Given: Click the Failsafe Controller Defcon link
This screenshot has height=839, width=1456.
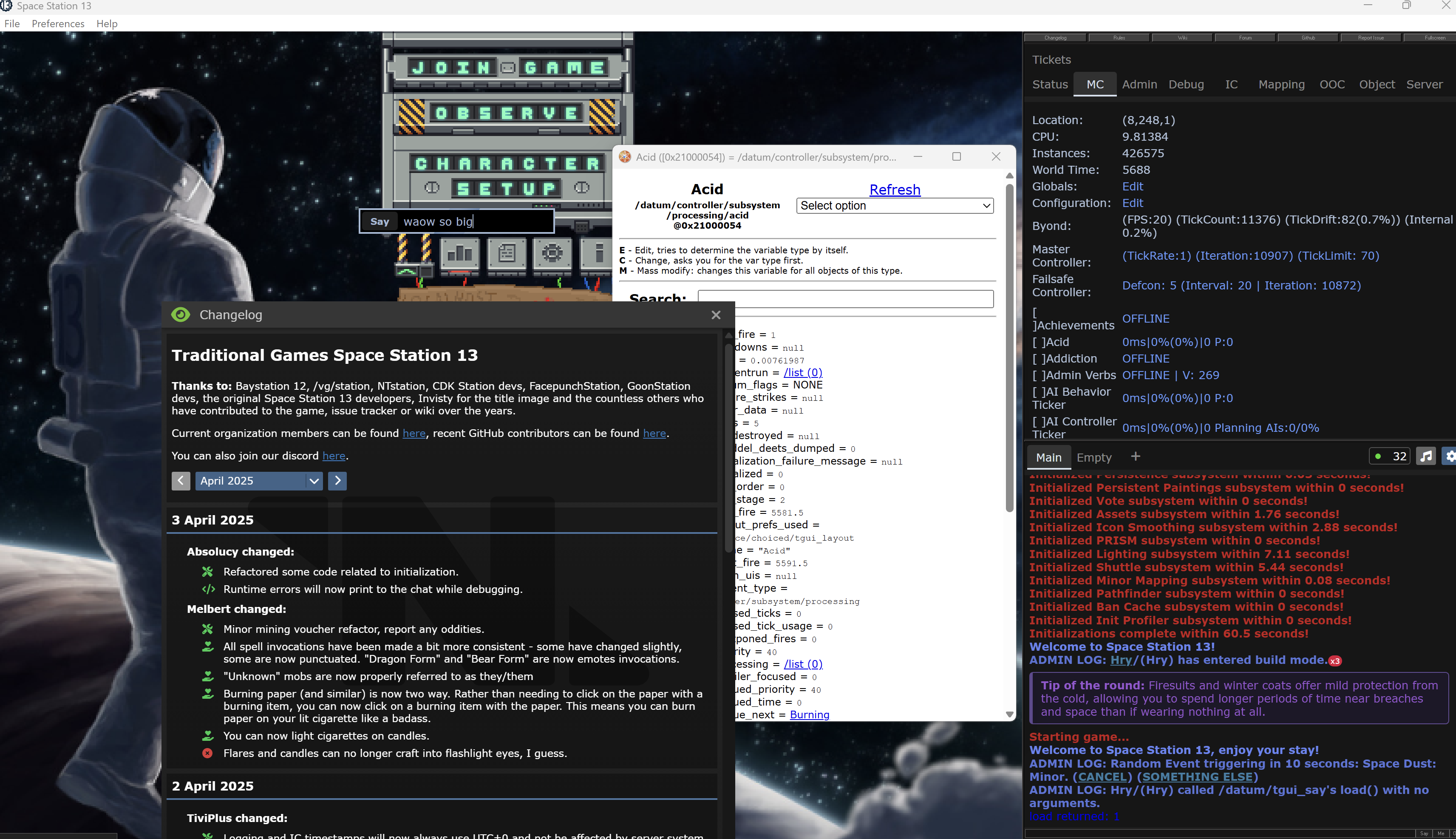Looking at the screenshot, I should pyautogui.click(x=1241, y=285).
